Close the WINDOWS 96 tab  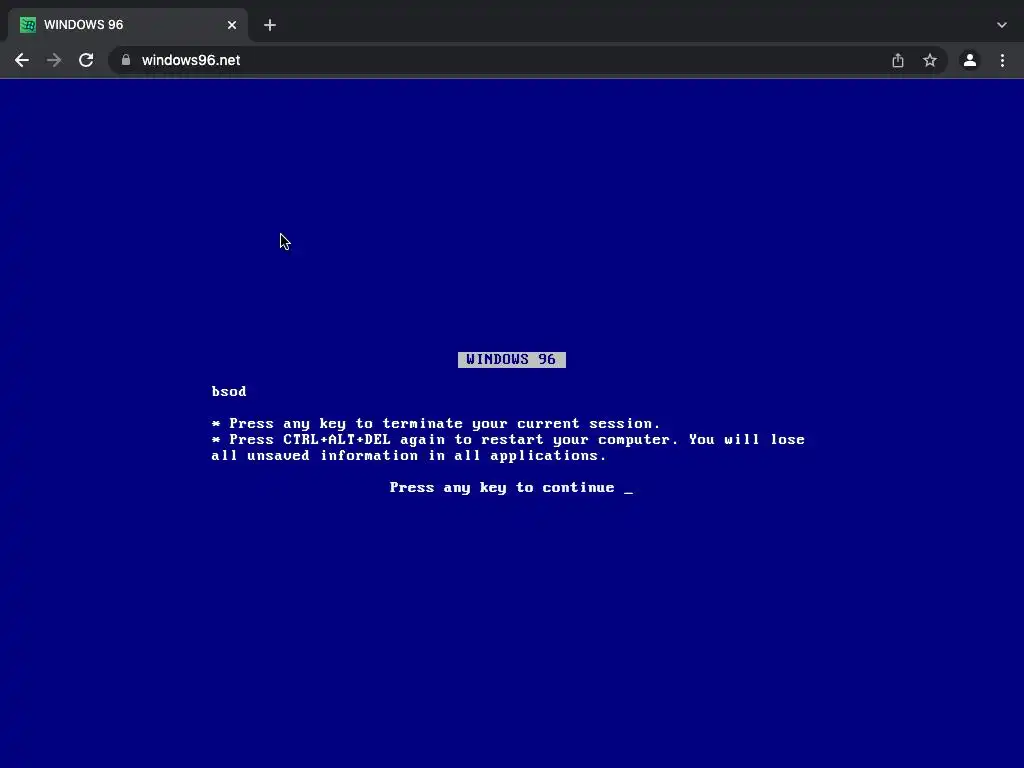pos(232,25)
